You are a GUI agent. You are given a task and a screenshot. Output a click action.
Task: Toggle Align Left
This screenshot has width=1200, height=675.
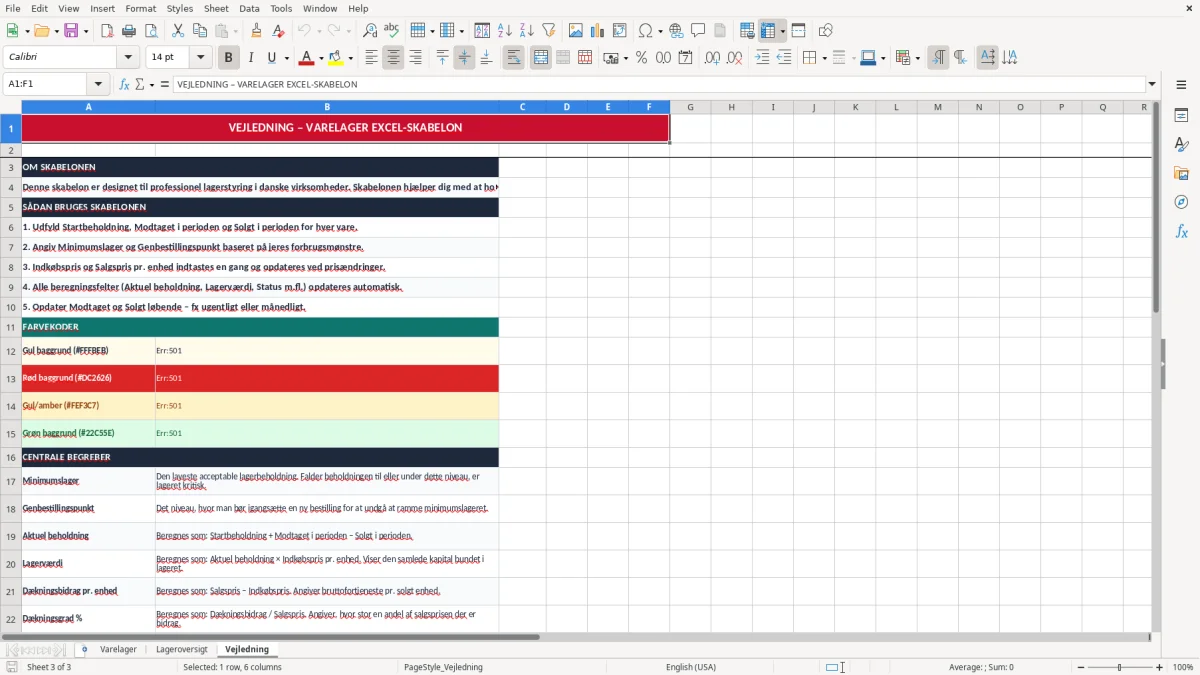[371, 58]
